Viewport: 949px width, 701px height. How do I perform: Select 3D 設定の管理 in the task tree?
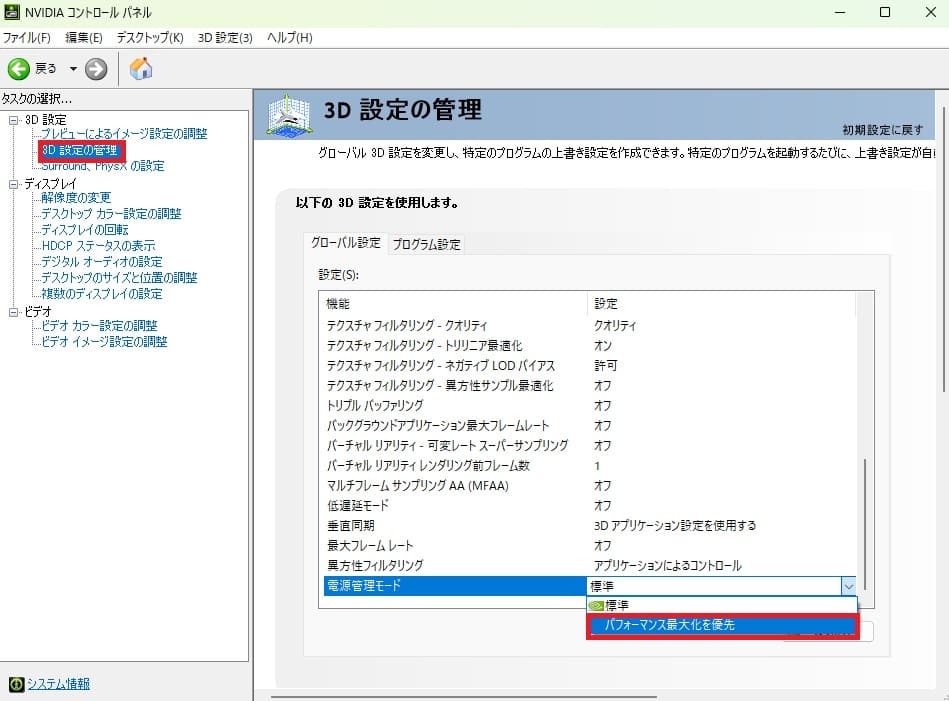pos(80,150)
